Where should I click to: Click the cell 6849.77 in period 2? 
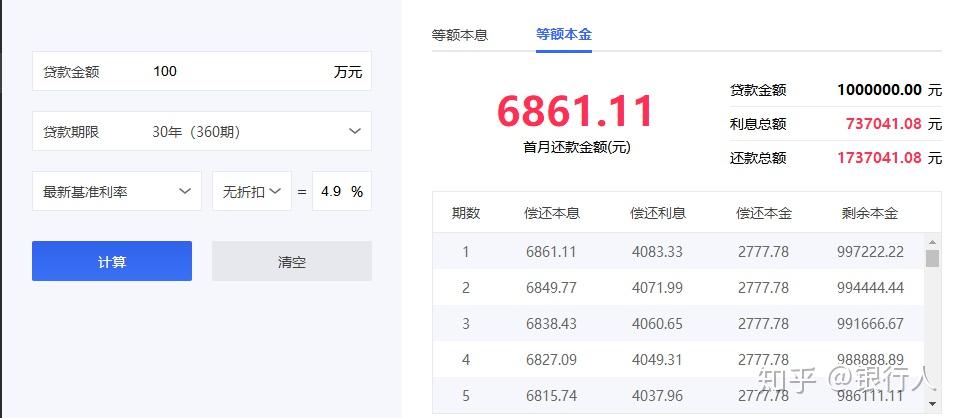551,287
